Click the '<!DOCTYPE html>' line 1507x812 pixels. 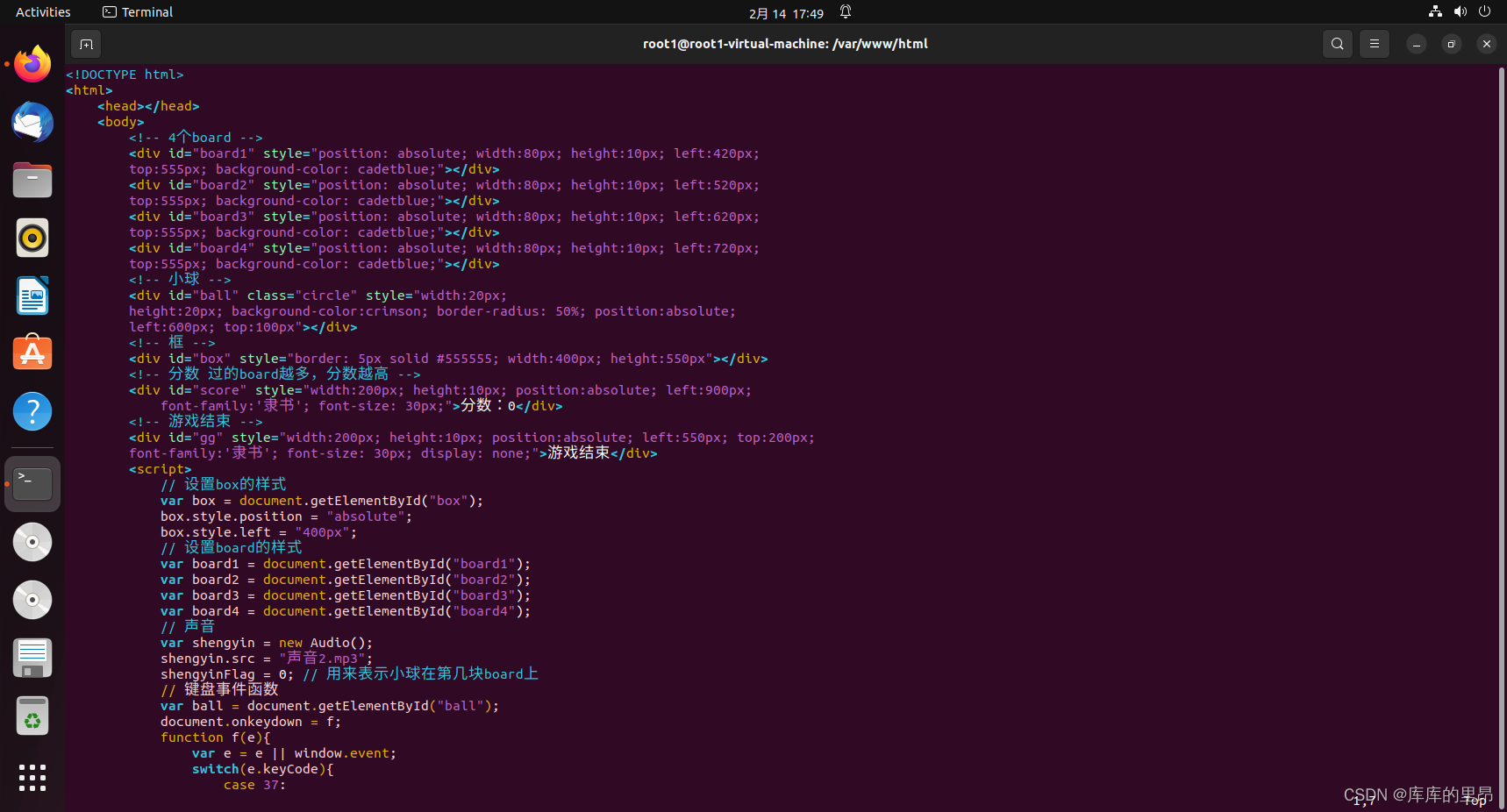tap(125, 75)
